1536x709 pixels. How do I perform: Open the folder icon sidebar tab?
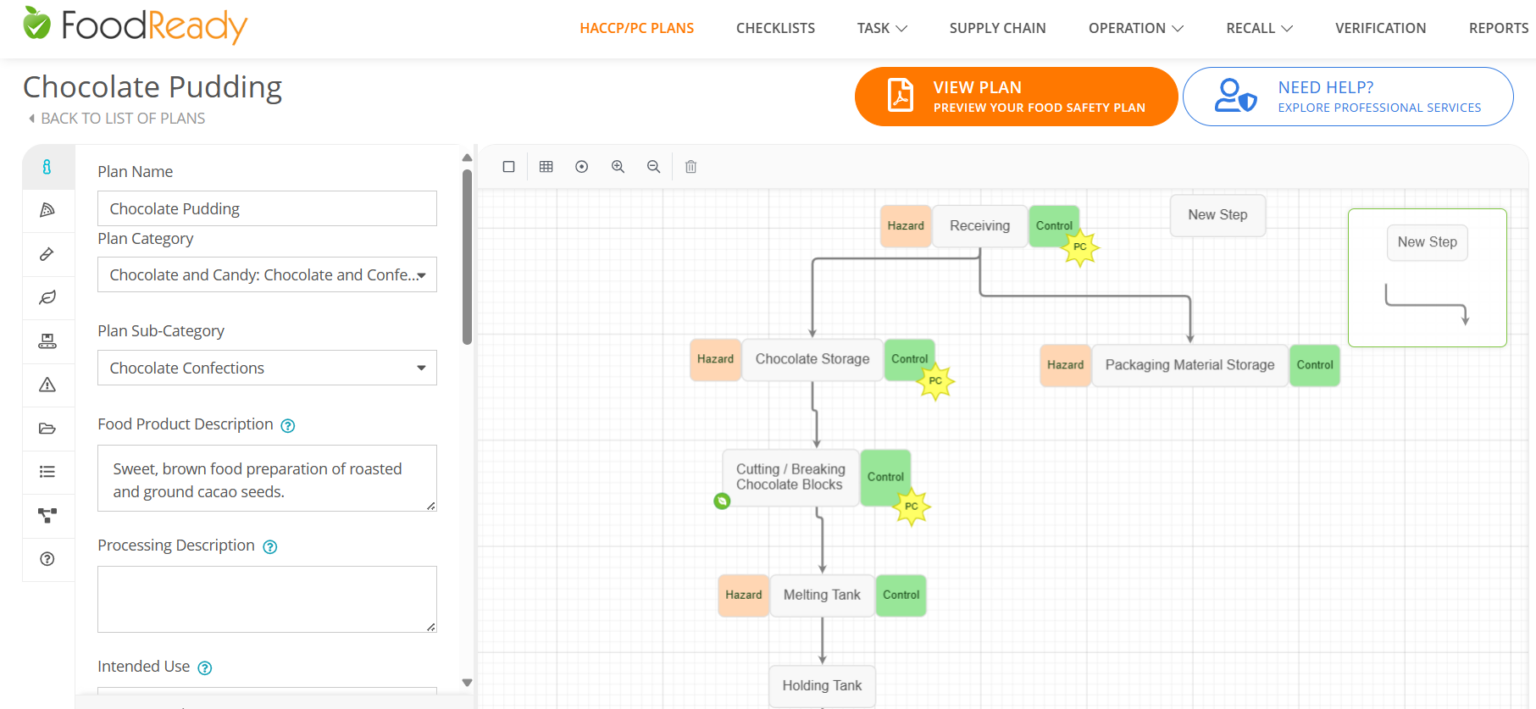pyautogui.click(x=47, y=429)
